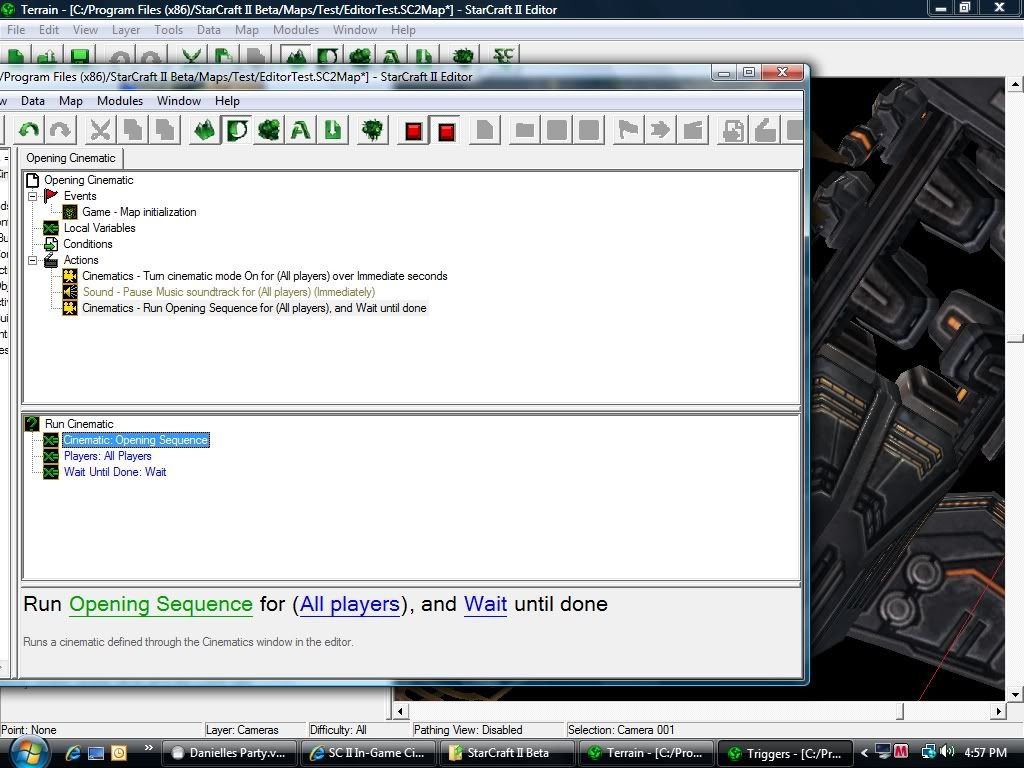Click the Open file icon in Terrain window toolbar

click(47, 56)
